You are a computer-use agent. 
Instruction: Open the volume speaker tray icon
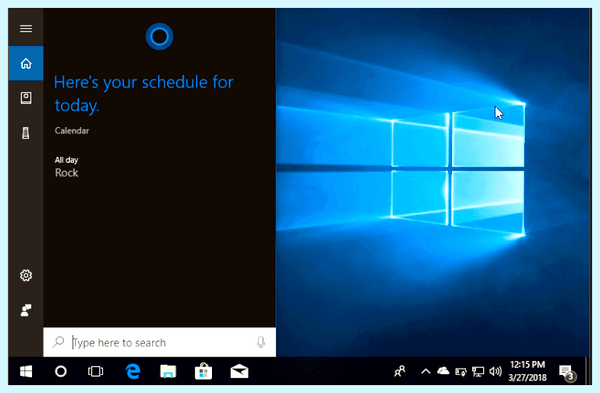click(495, 371)
